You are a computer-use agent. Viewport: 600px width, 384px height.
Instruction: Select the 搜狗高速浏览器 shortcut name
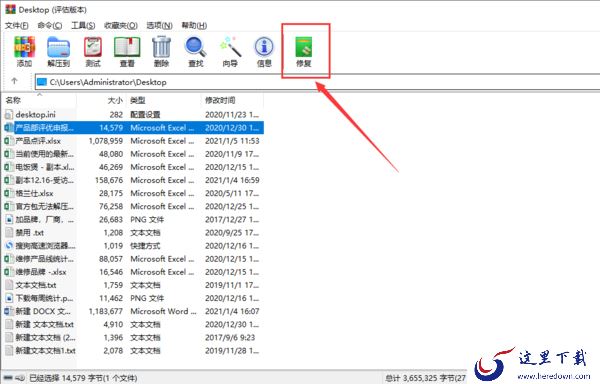click(x=45, y=246)
